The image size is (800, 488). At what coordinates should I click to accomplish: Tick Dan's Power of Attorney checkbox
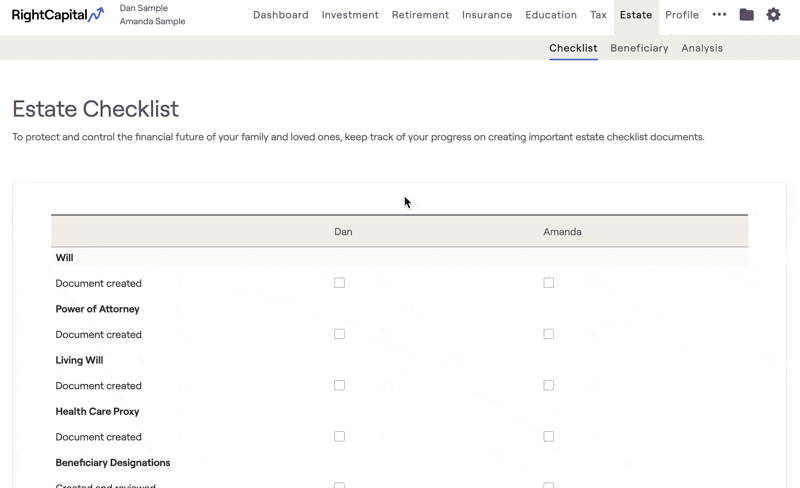[339, 334]
